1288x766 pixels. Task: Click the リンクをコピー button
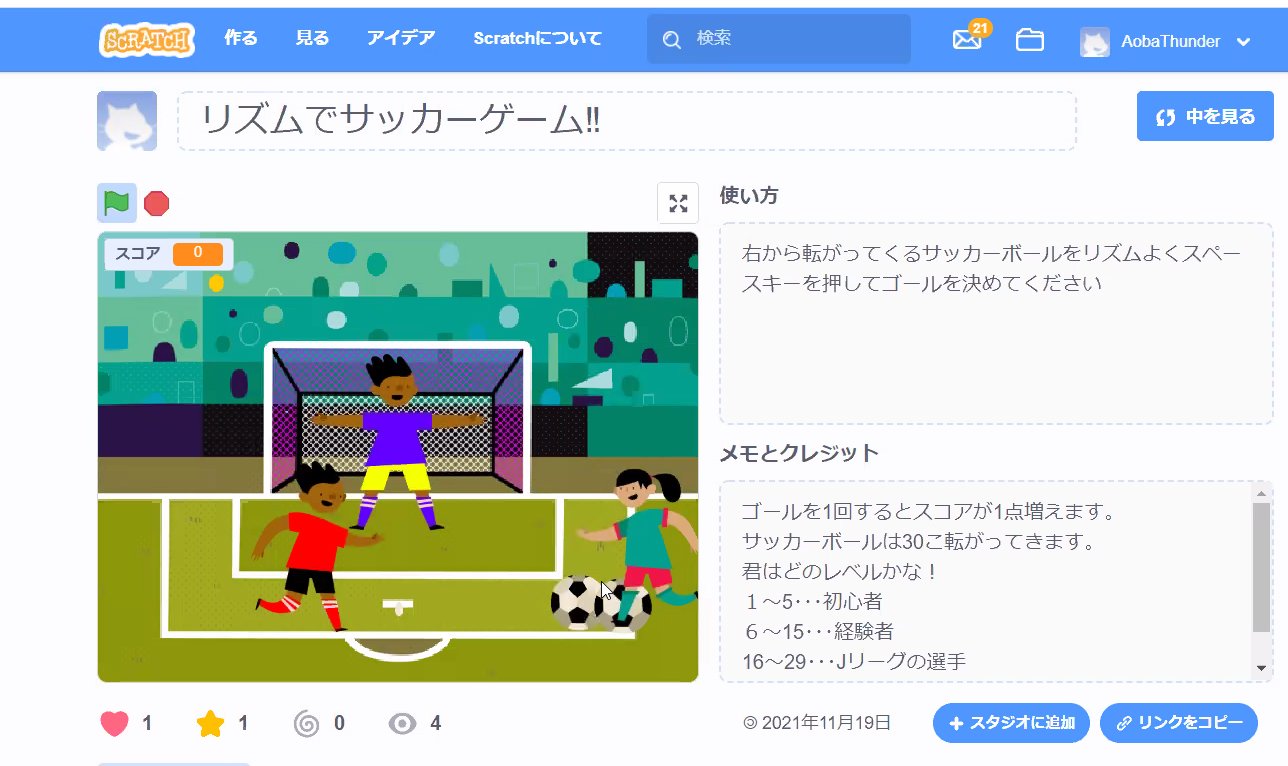tap(1179, 723)
